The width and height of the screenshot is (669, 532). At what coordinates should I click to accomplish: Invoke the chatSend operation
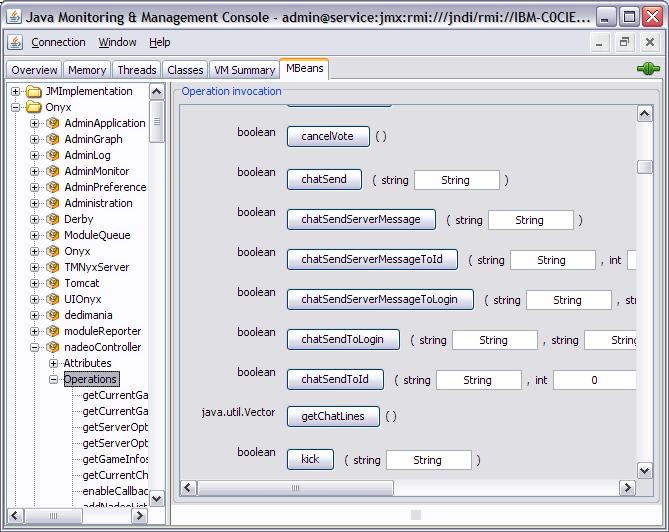click(324, 179)
